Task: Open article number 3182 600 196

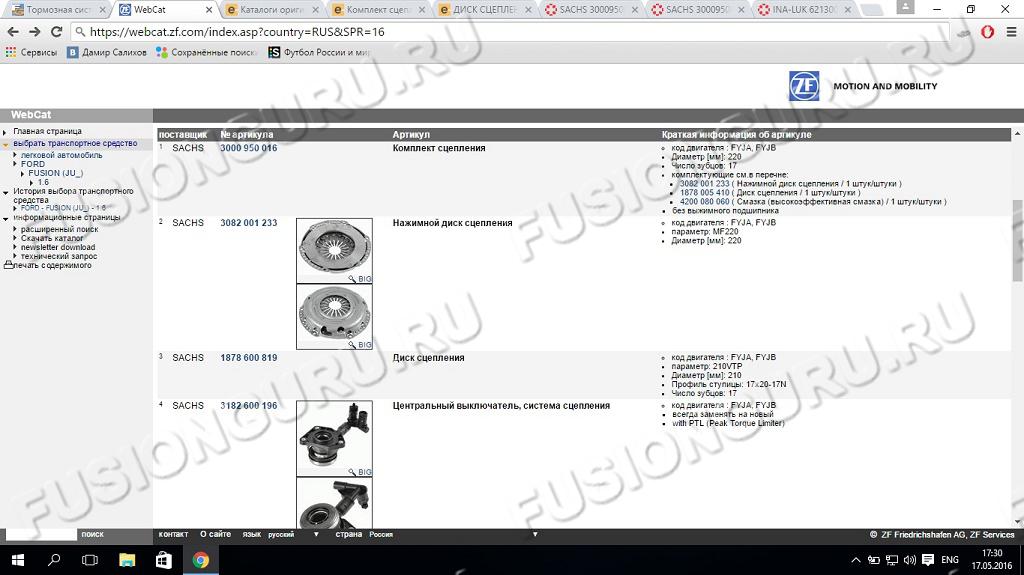Action: tap(248, 406)
